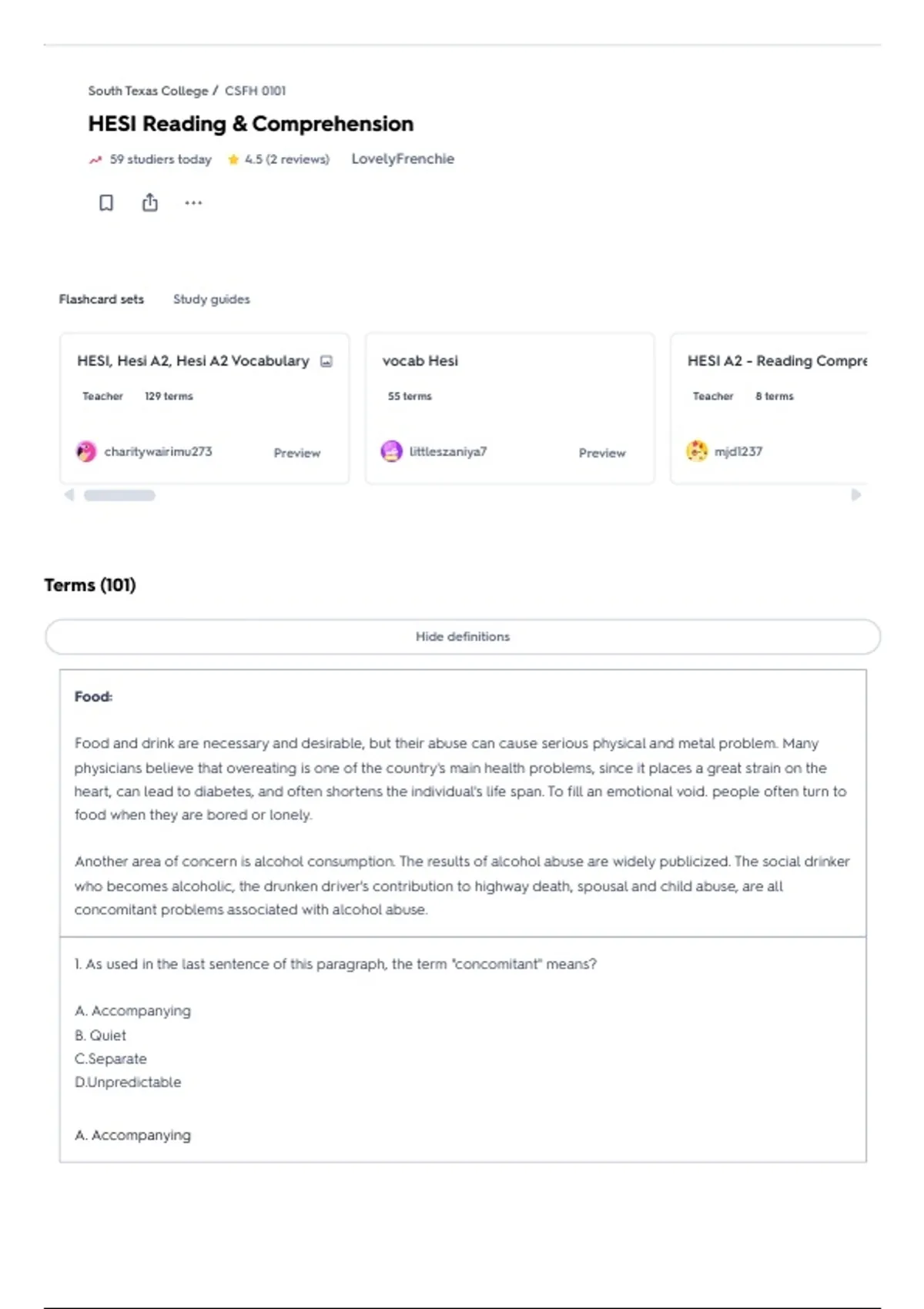The height and width of the screenshot is (1309, 924).
Task: Bookmark this HESI Reading set
Action: (106, 203)
